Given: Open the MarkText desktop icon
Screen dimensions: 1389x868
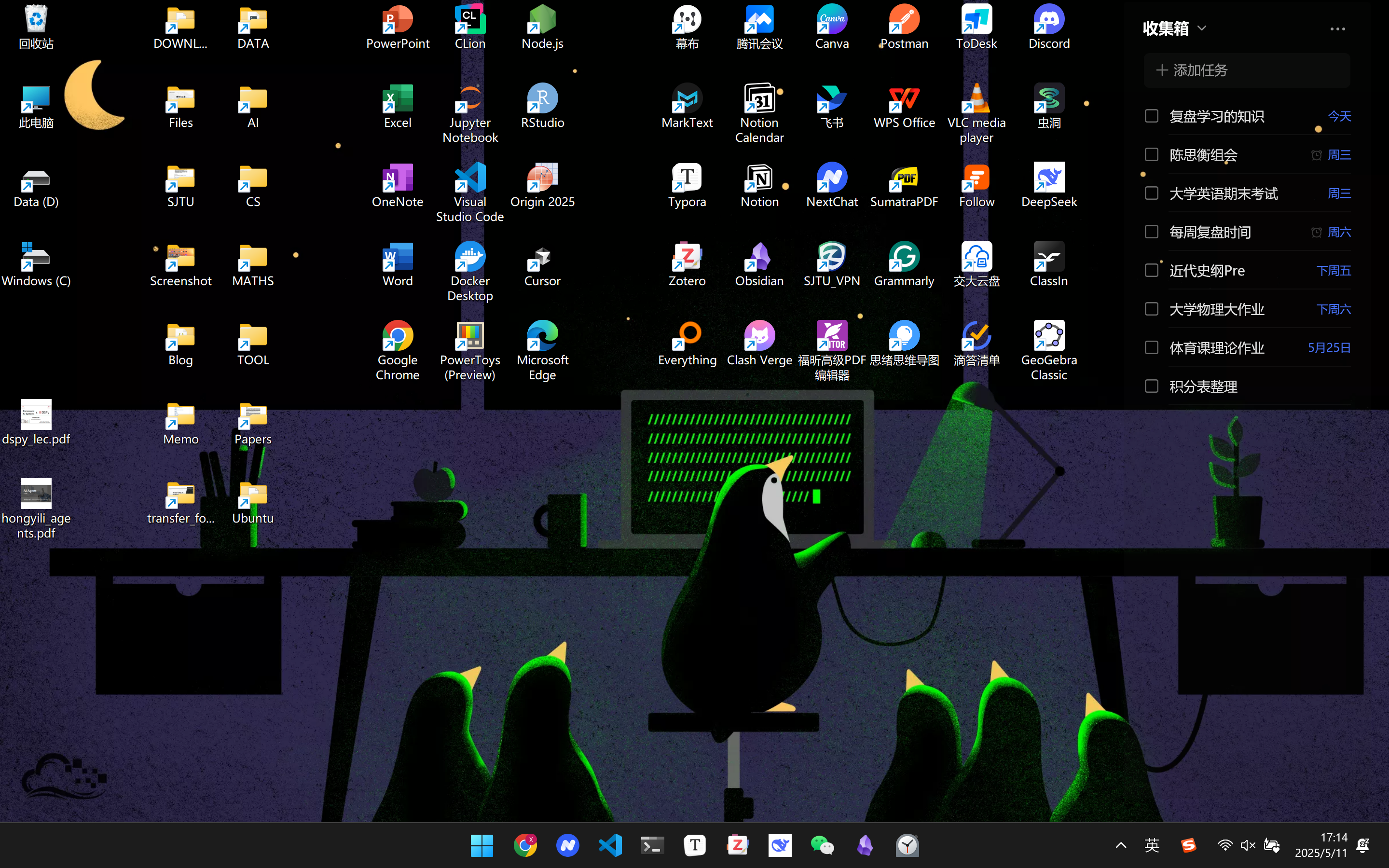Looking at the screenshot, I should pyautogui.click(x=687, y=107).
